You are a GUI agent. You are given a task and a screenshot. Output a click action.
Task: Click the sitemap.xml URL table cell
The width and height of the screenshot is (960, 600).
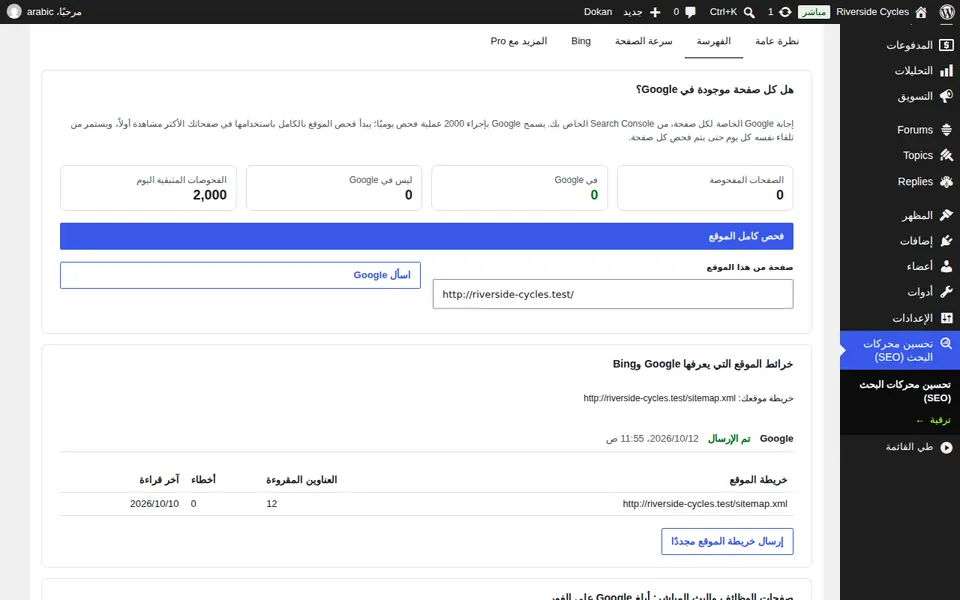(705, 504)
